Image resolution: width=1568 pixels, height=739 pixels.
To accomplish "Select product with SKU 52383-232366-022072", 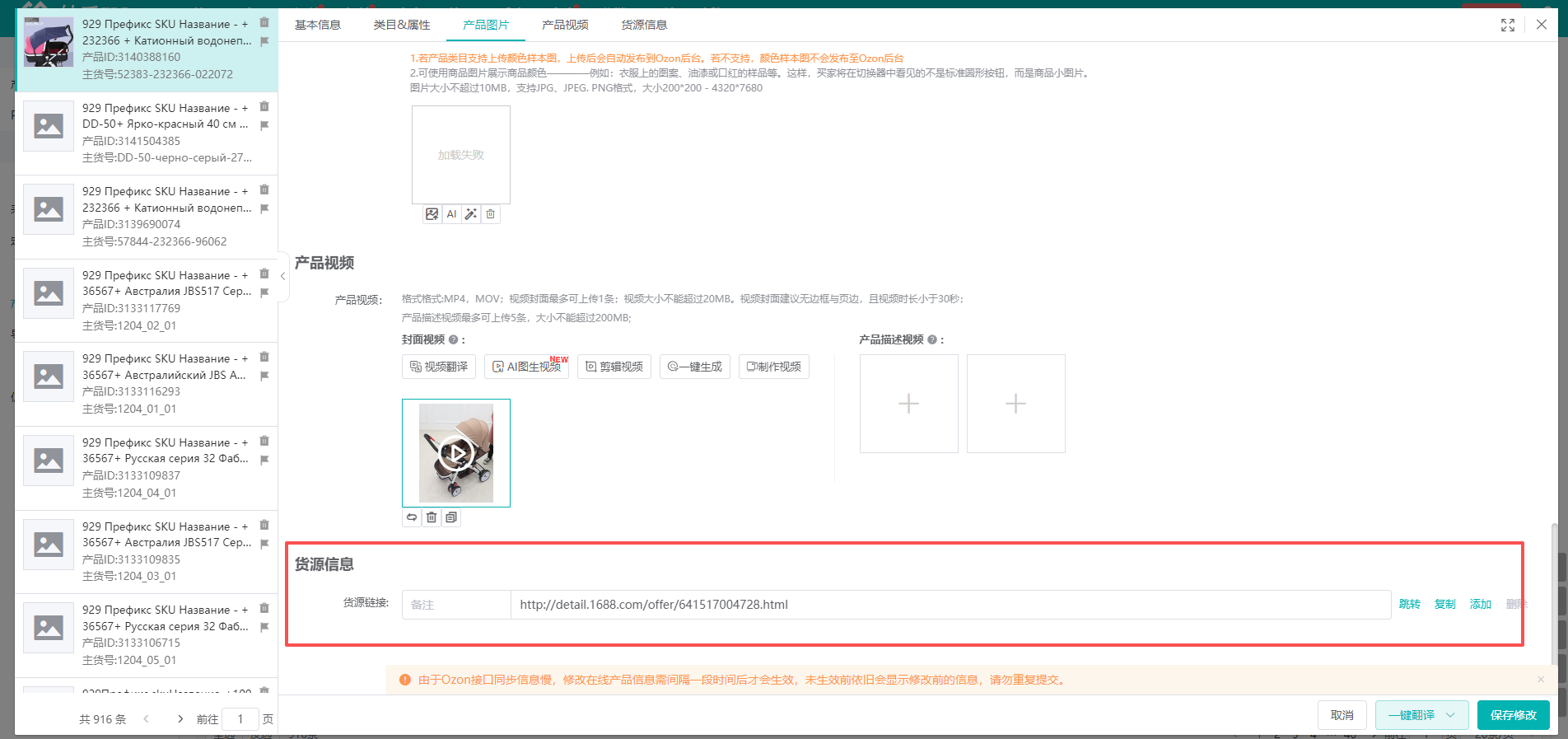I will [147, 50].
